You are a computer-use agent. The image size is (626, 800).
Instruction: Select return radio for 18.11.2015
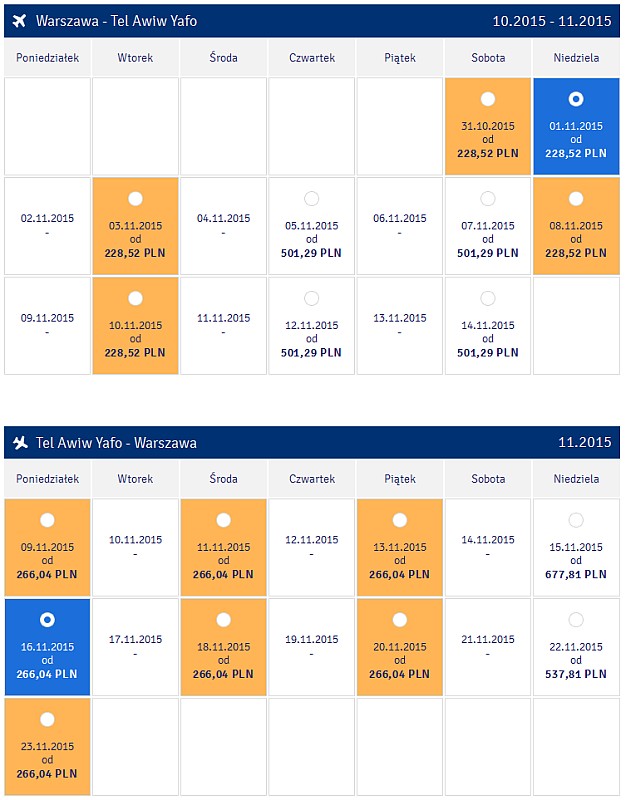(x=223, y=619)
